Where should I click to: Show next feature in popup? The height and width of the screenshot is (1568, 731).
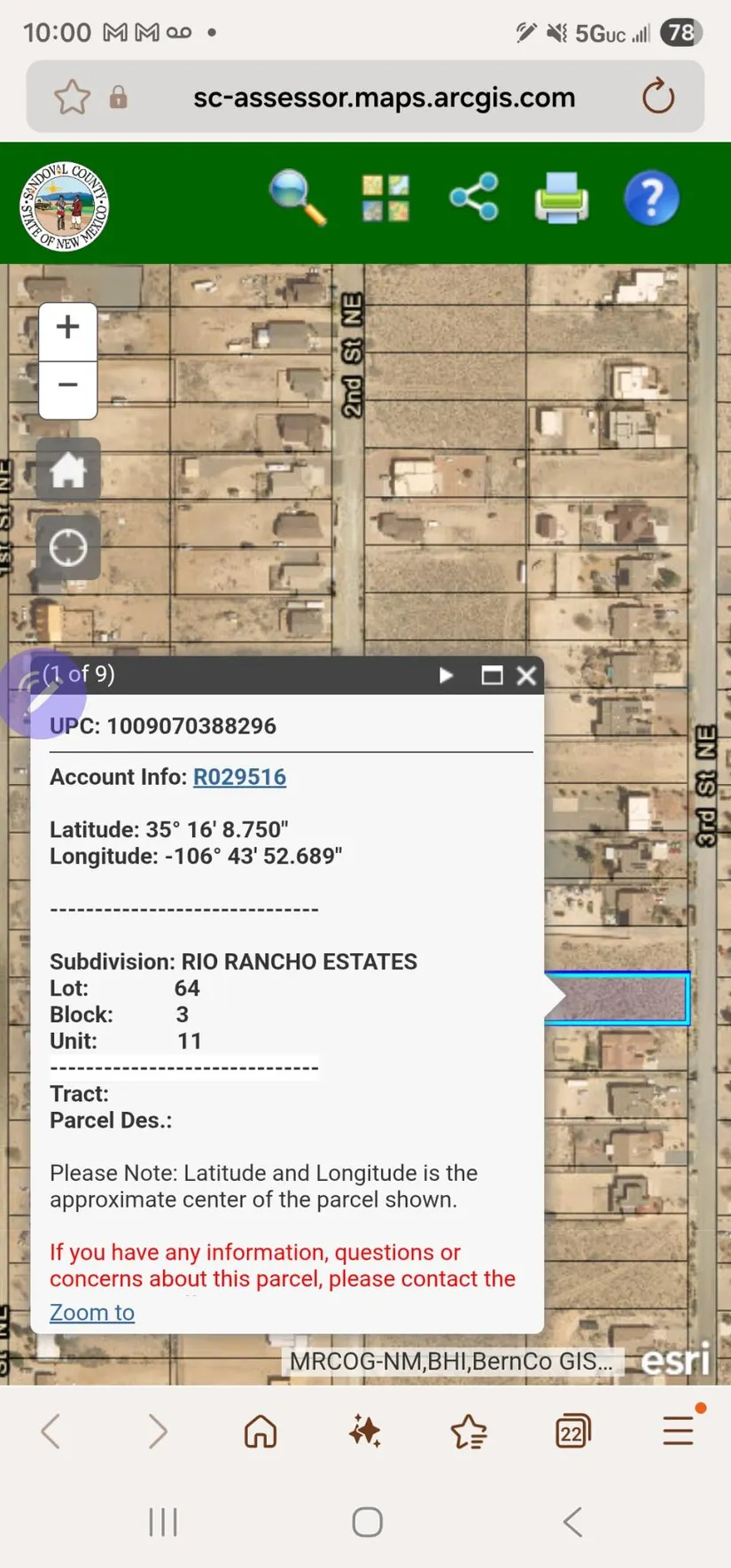[446, 676]
